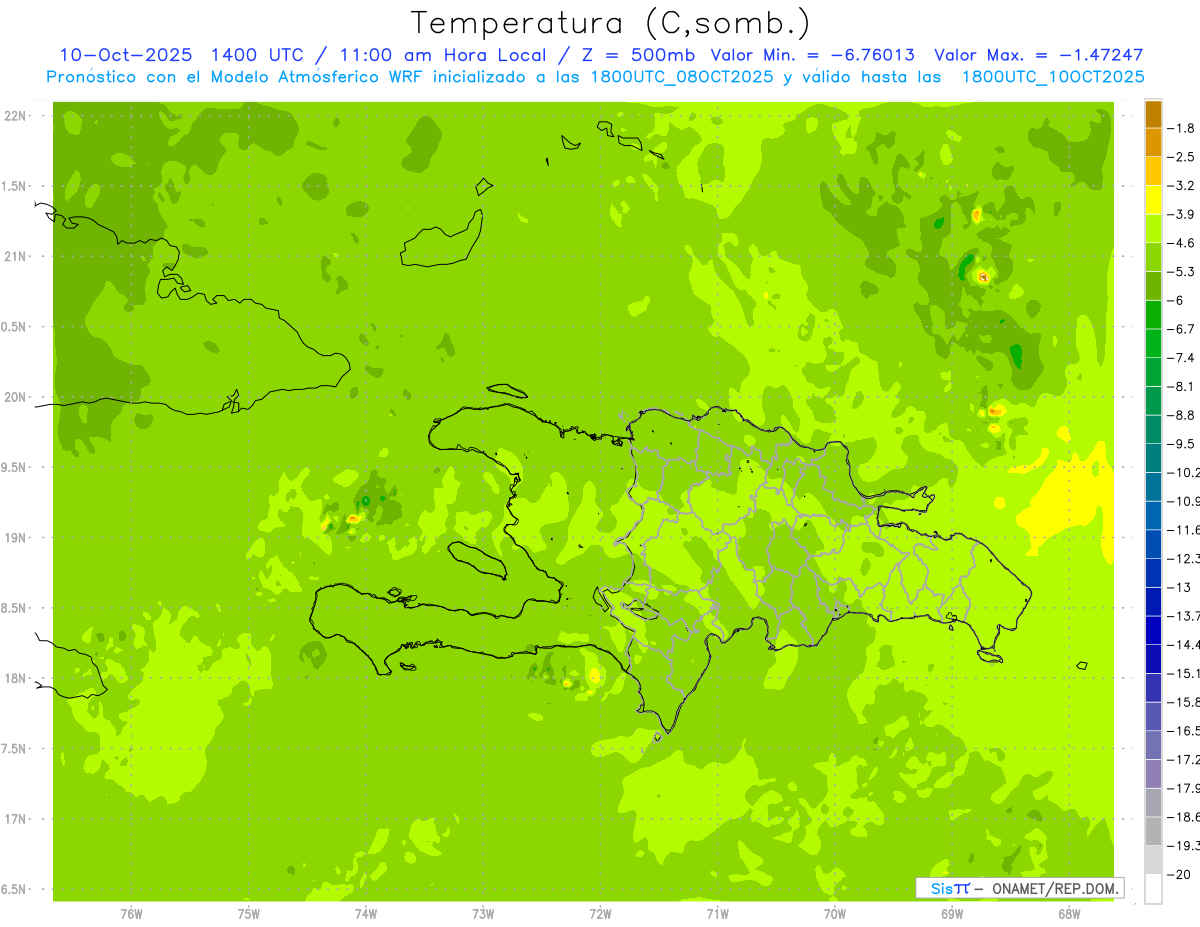
Task: Click the '-13' colorbar label
Action: pyautogui.click(x=1180, y=587)
